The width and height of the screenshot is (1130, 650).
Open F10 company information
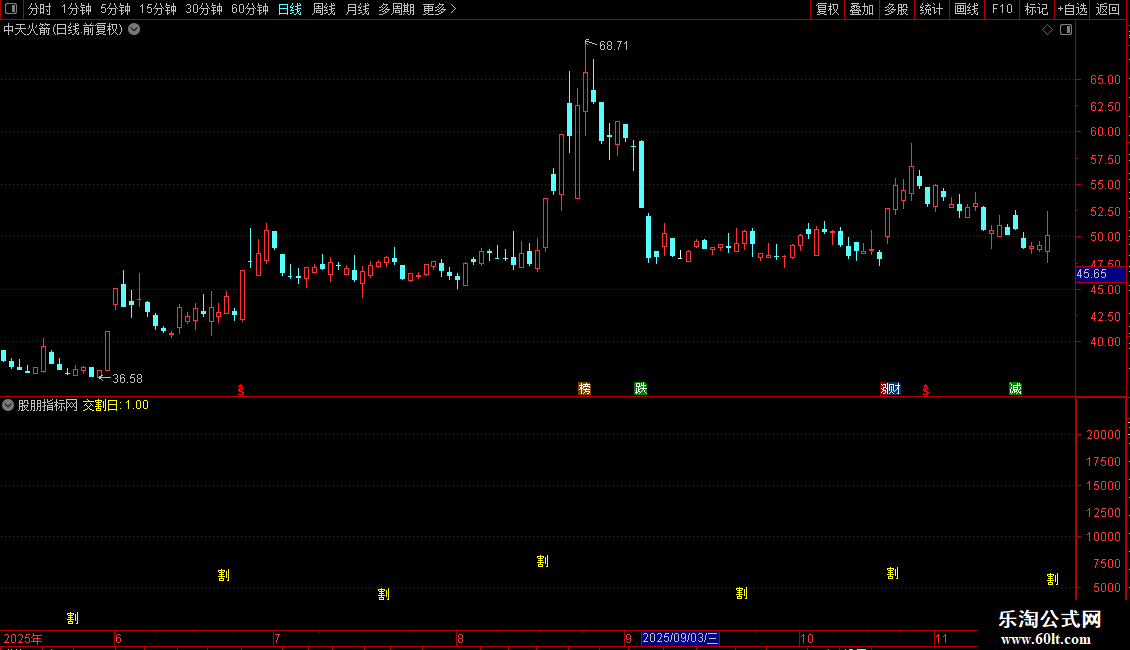1002,9
